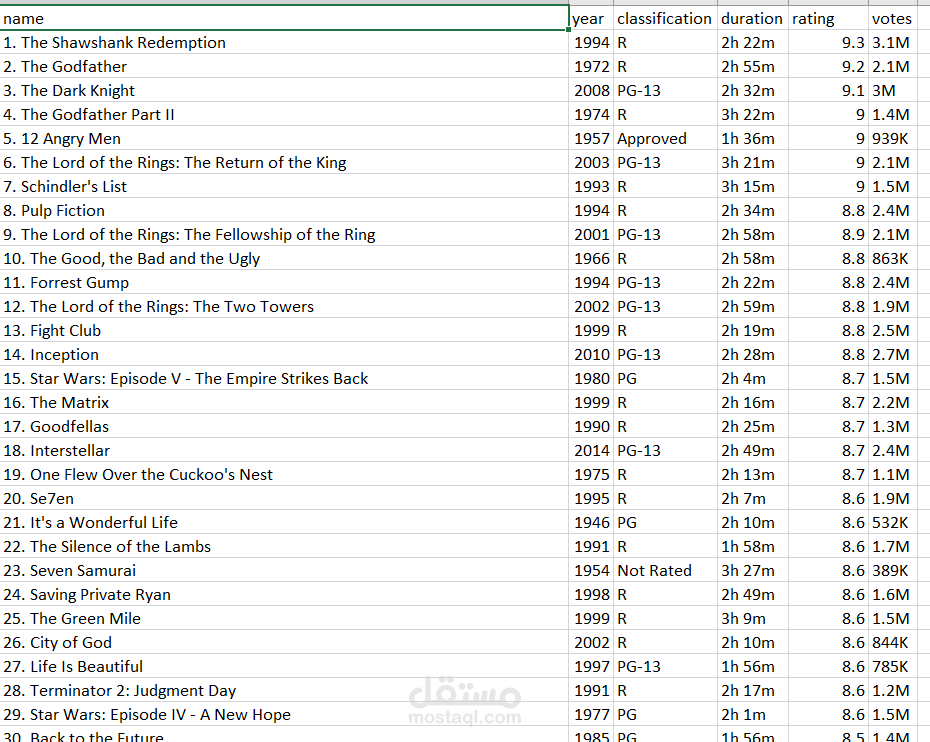Select duration '3h 27m' of Seven Samurai
The image size is (930, 742).
pyautogui.click(x=753, y=571)
